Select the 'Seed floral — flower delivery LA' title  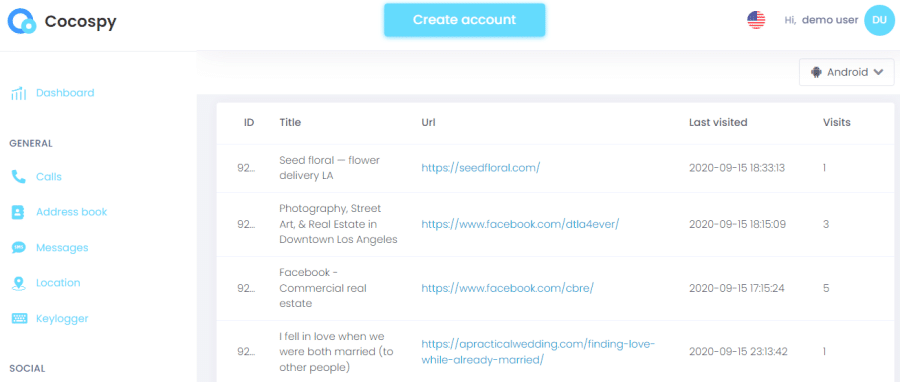329,168
